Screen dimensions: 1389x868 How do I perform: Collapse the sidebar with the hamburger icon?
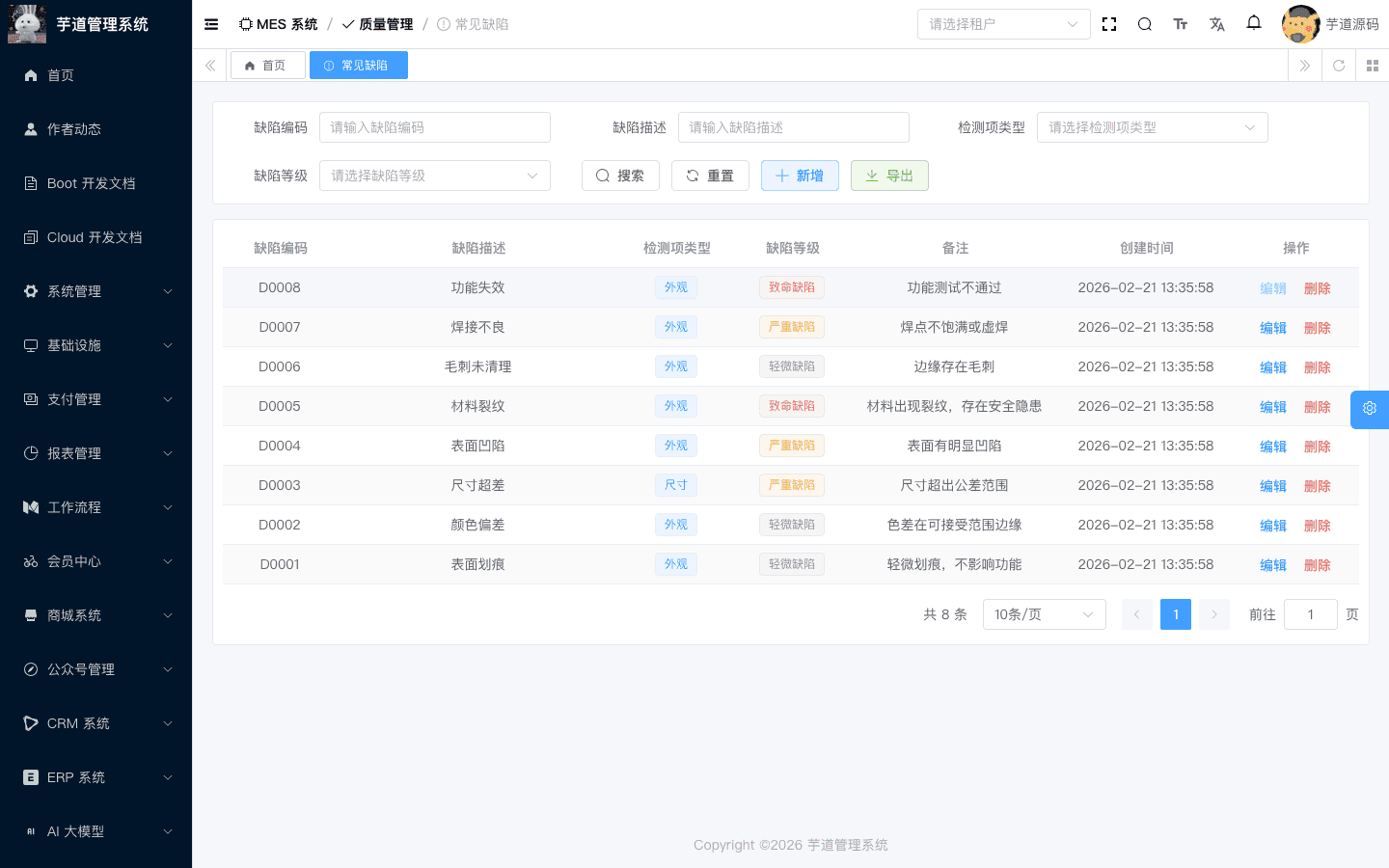[x=211, y=24]
